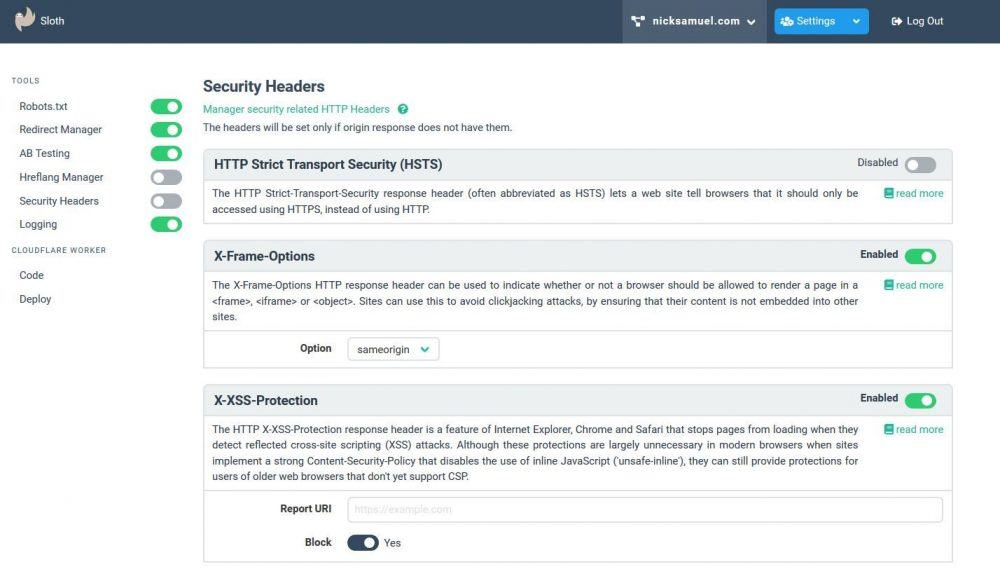This screenshot has height=569, width=1000.
Task: Toggle the Hreflang Manager tool on
Action: [166, 177]
